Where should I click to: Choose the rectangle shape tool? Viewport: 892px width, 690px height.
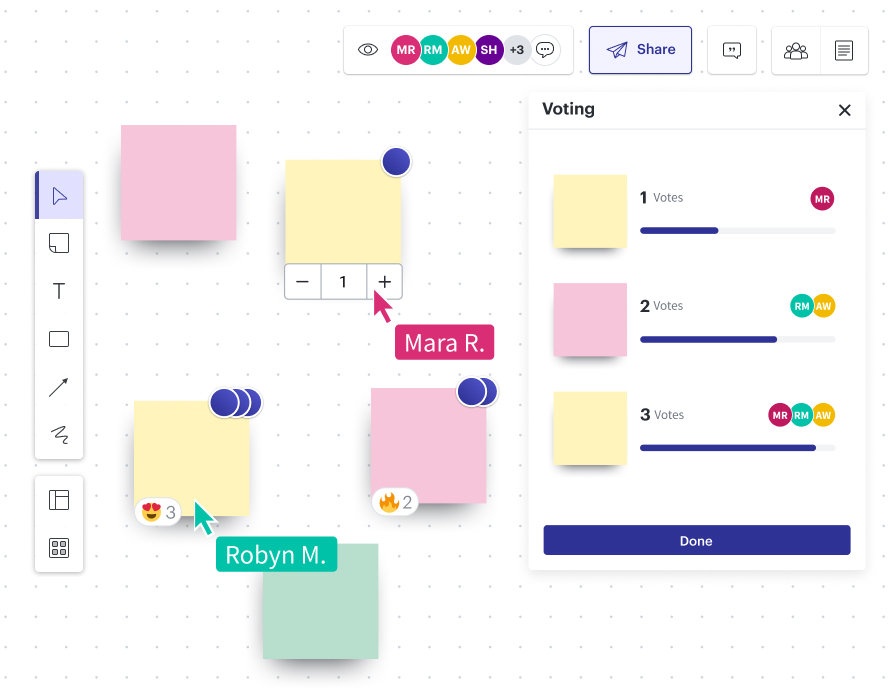pyautogui.click(x=58, y=339)
